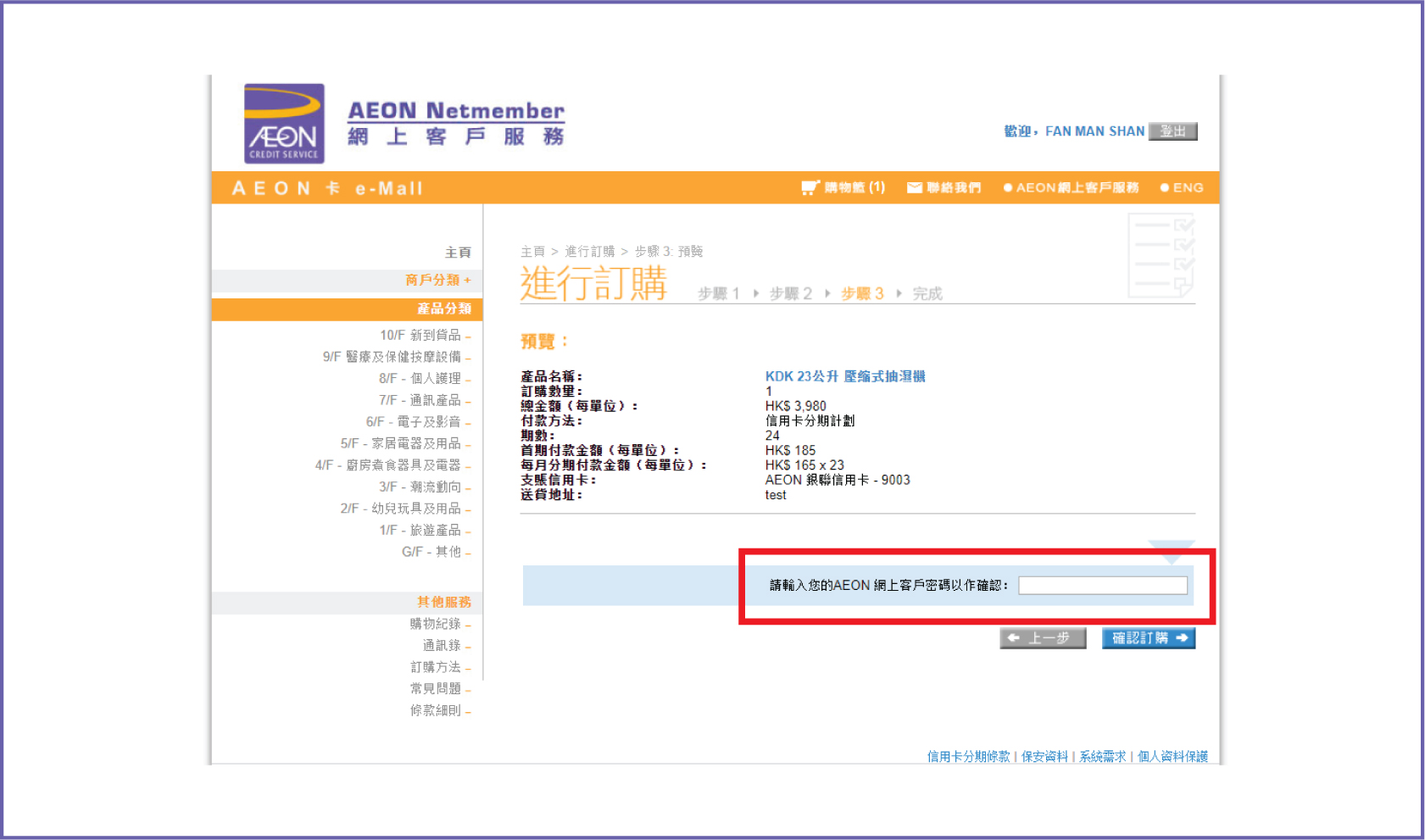This screenshot has width=1425, height=840.
Task: Click breadcrumb 主頁 link
Action: pos(532,252)
